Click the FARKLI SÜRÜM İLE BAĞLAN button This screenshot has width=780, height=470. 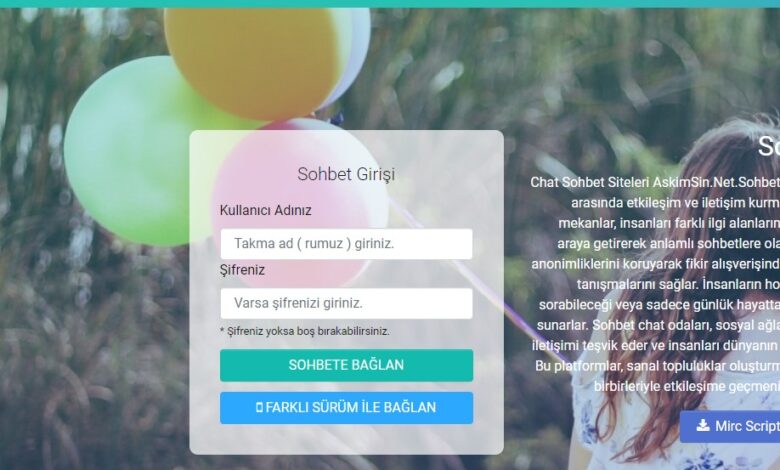(x=346, y=408)
